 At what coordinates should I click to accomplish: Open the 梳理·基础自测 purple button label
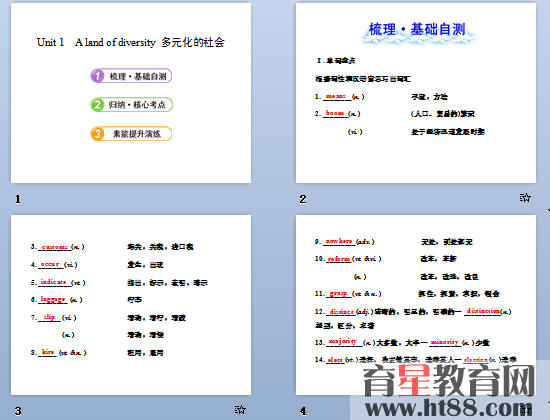click(x=138, y=76)
